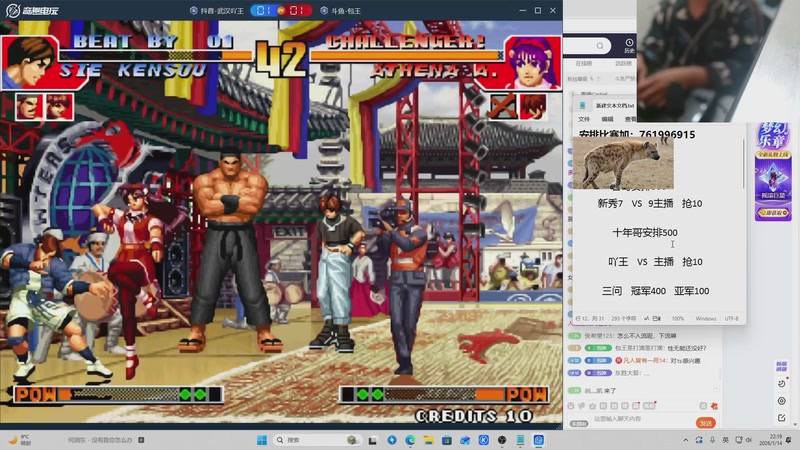Open the Notepad taskbar icon
The height and width of the screenshot is (450, 800).
(520, 440)
